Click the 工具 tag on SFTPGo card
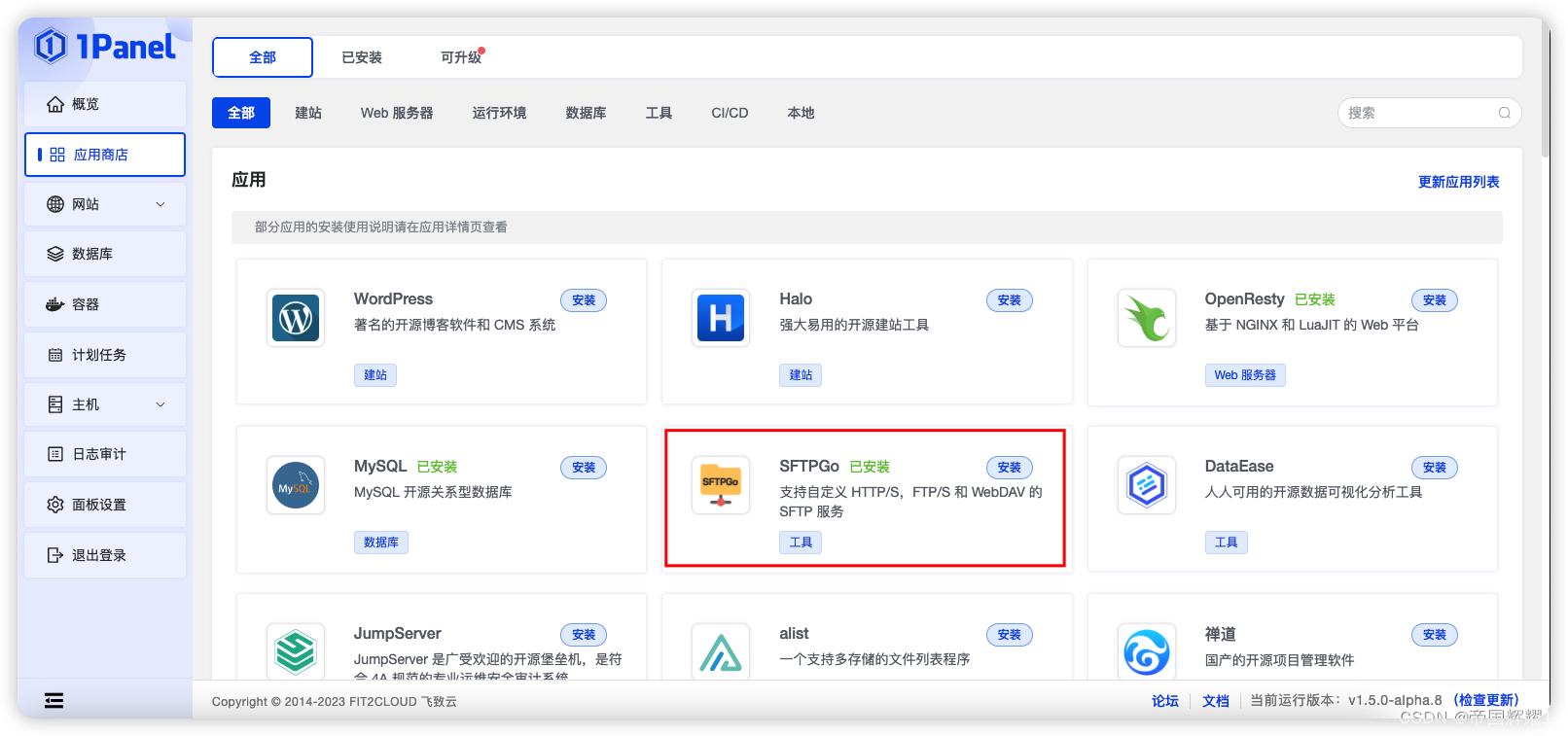1568x736 pixels. (x=801, y=543)
